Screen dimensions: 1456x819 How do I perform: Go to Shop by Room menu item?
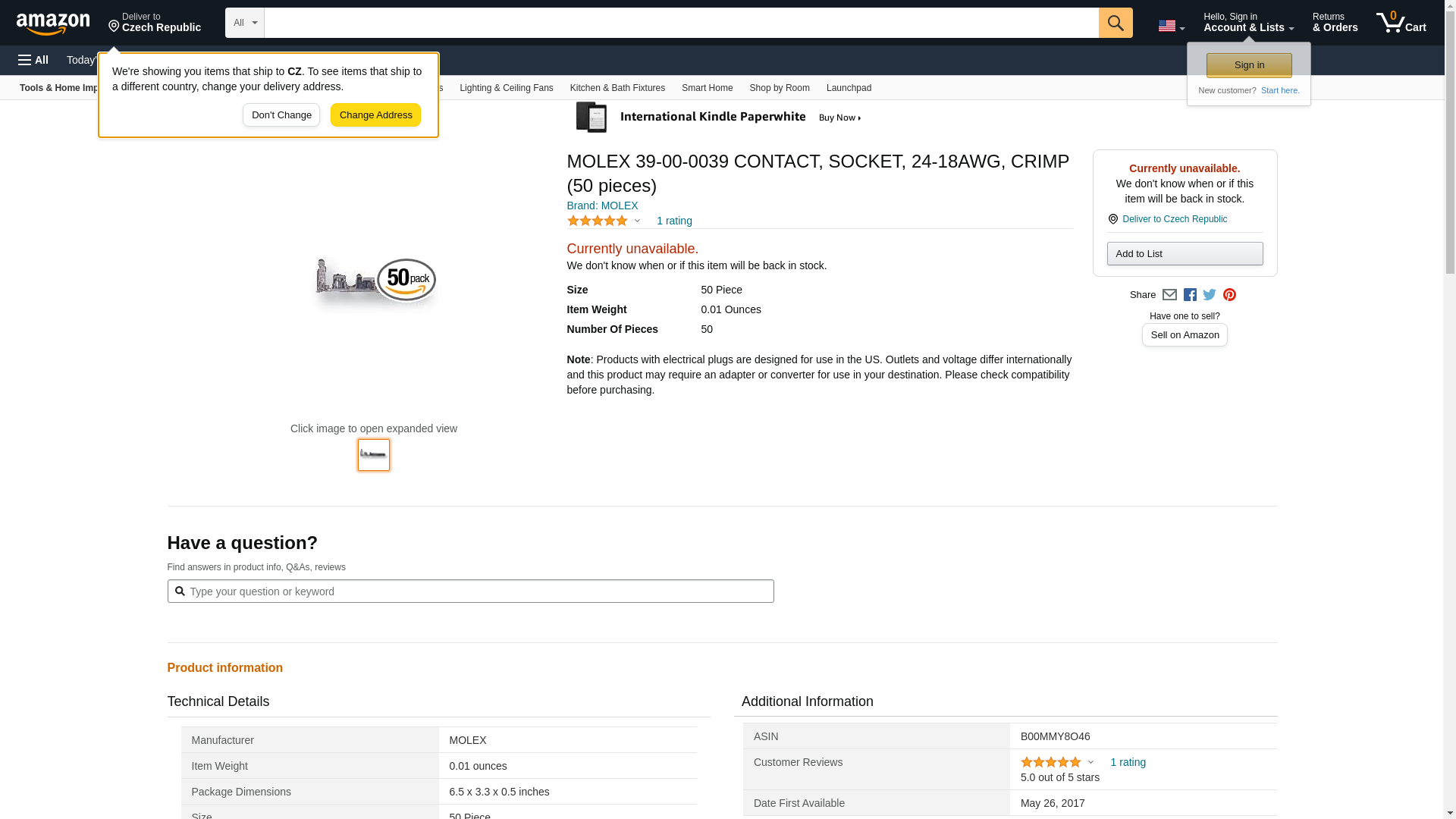pos(779,88)
